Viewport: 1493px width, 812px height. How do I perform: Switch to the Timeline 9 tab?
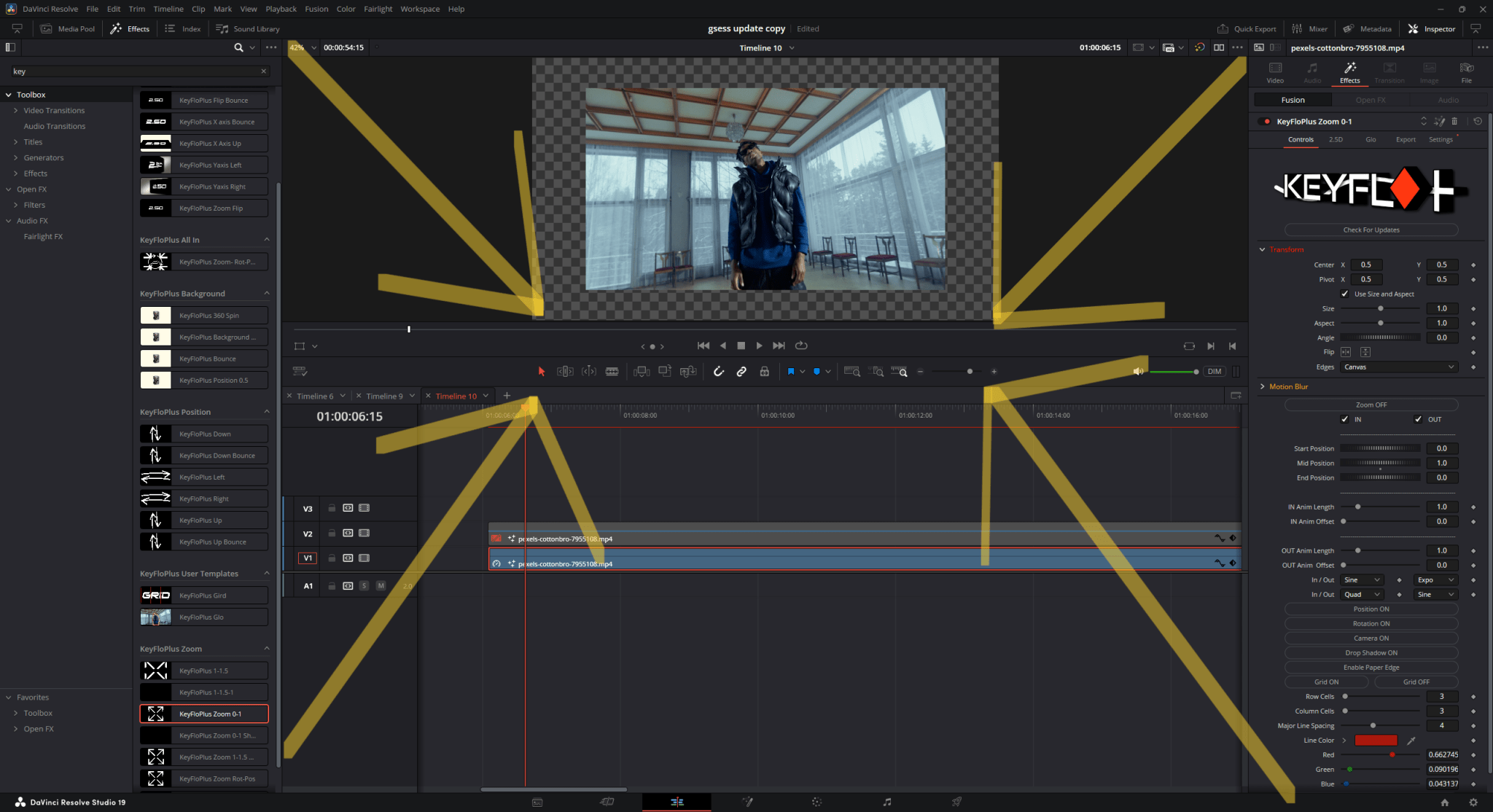pyautogui.click(x=386, y=395)
